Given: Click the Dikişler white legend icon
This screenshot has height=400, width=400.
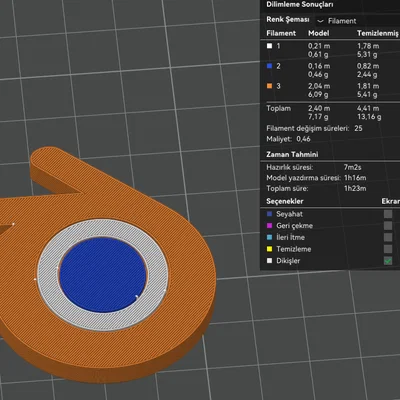Looking at the screenshot, I should (270, 261).
